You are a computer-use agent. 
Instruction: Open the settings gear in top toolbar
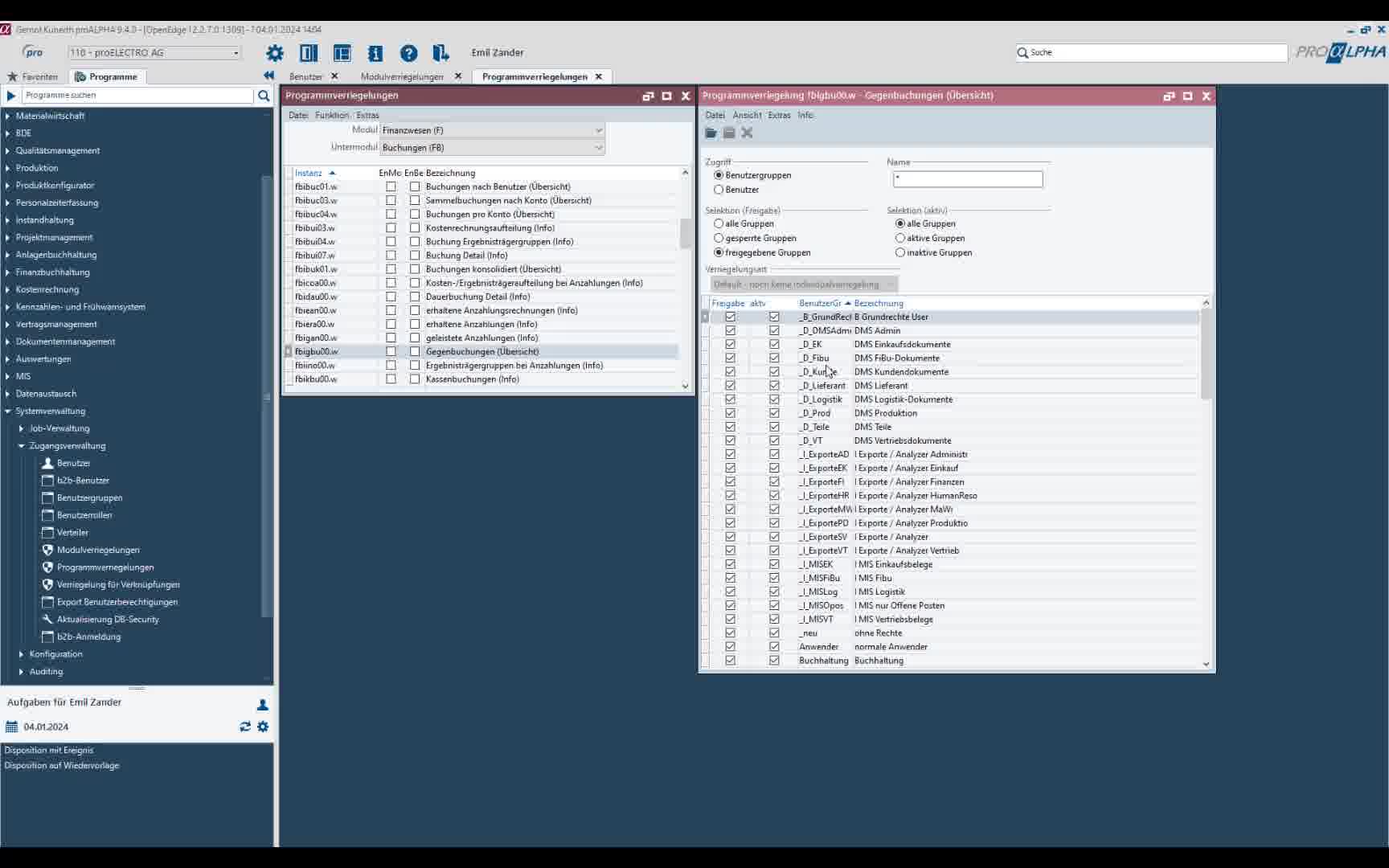[275, 53]
